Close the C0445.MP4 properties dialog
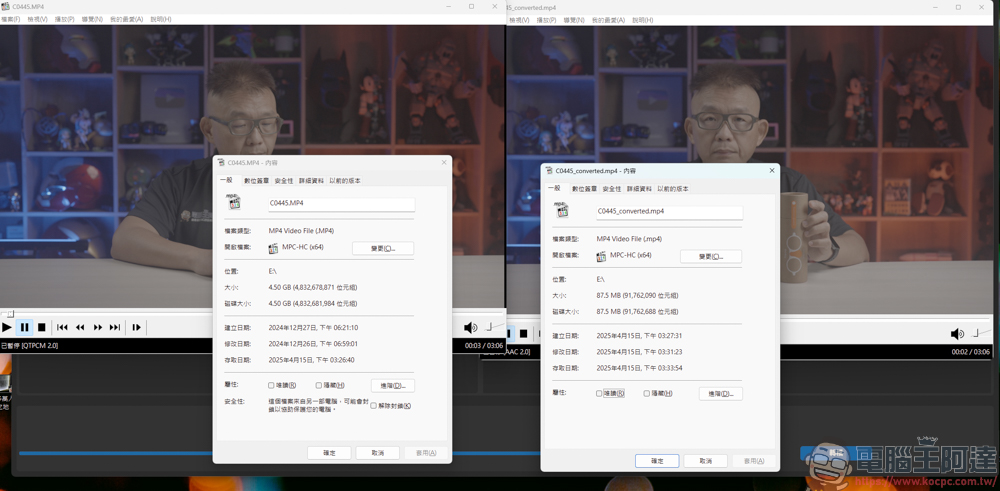This screenshot has width=1000, height=491. point(443,163)
